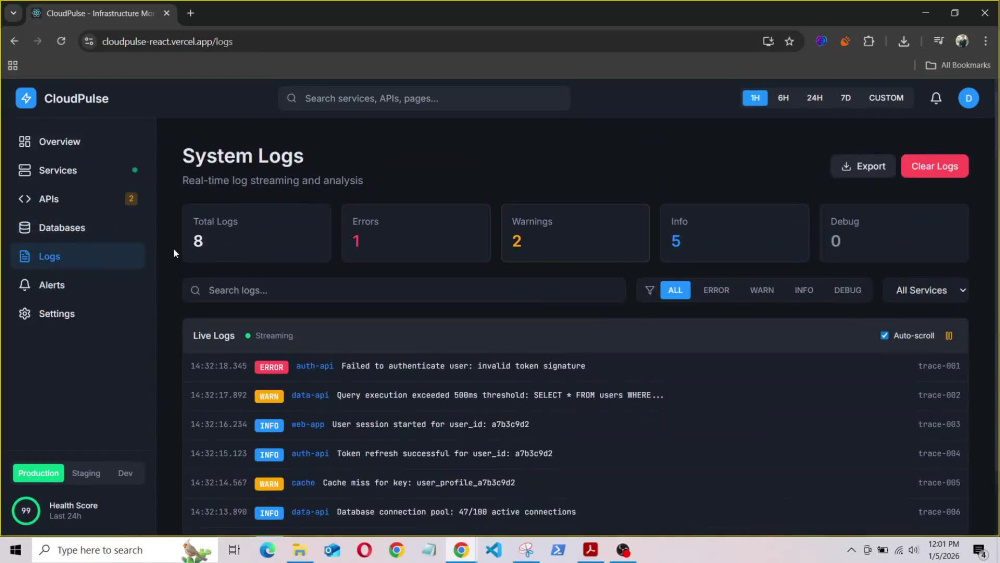The width and height of the screenshot is (1000, 563).
Task: Click the Clear Logs button
Action: point(934,166)
